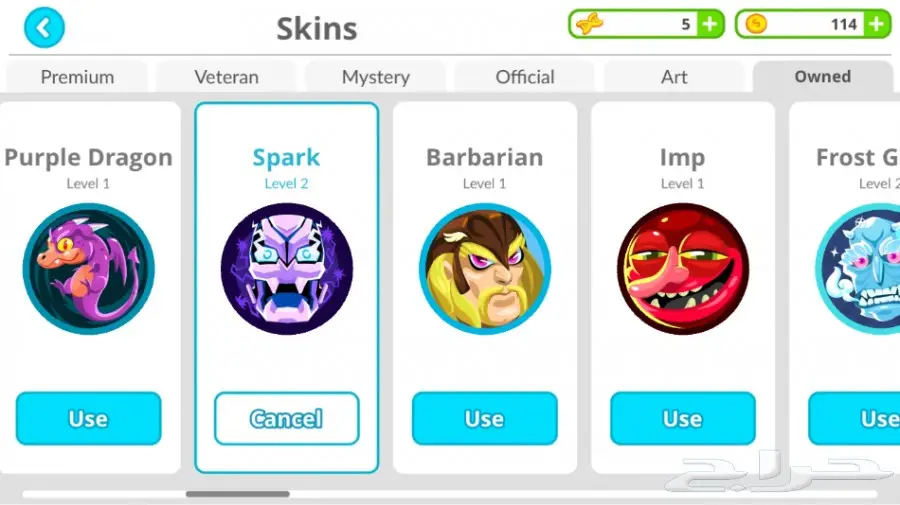900x505 pixels.
Task: Use the Barbarian skin
Action: (x=484, y=418)
